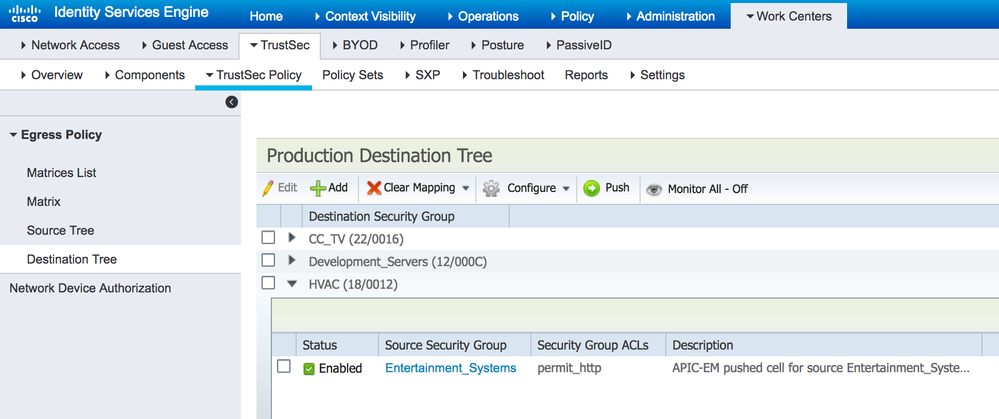This screenshot has height=419, width=999.
Task: Open the Entertainment_Systems source group link
Action: (450, 368)
